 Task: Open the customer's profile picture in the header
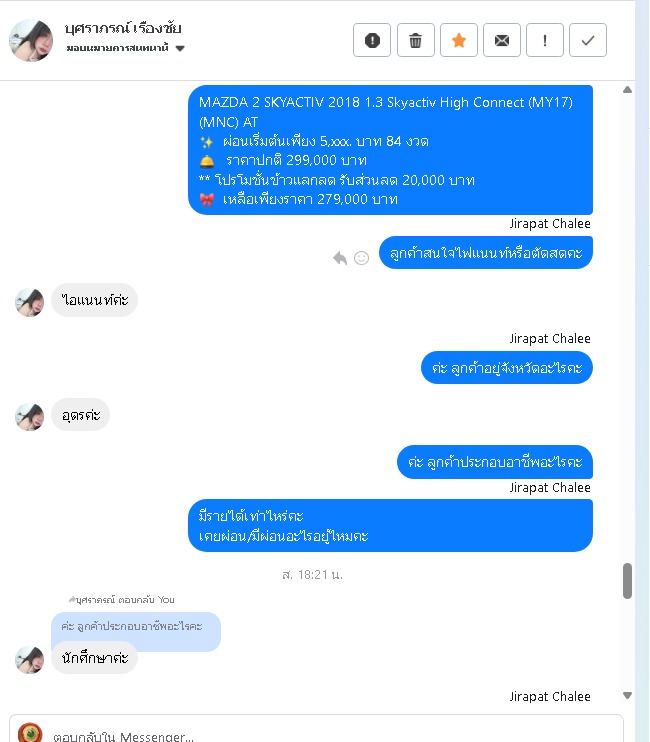[x=31, y=41]
